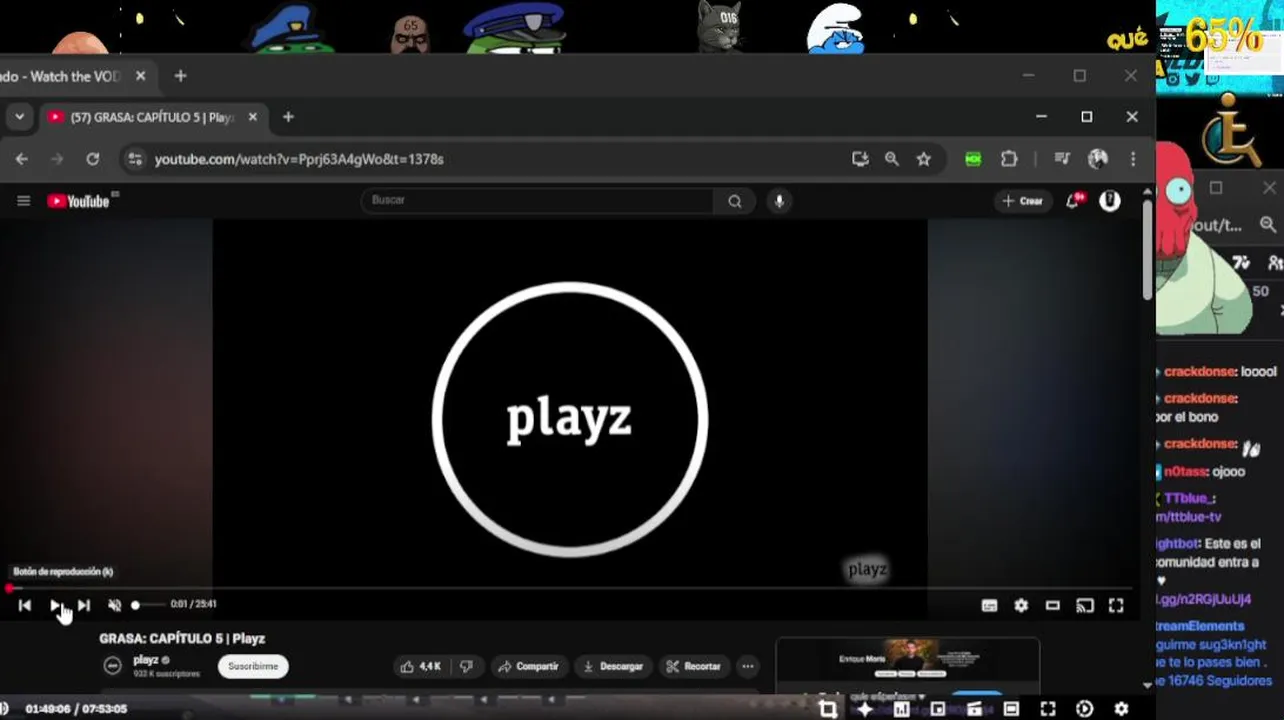Seek on the YouTube red progress bar

point(570,588)
